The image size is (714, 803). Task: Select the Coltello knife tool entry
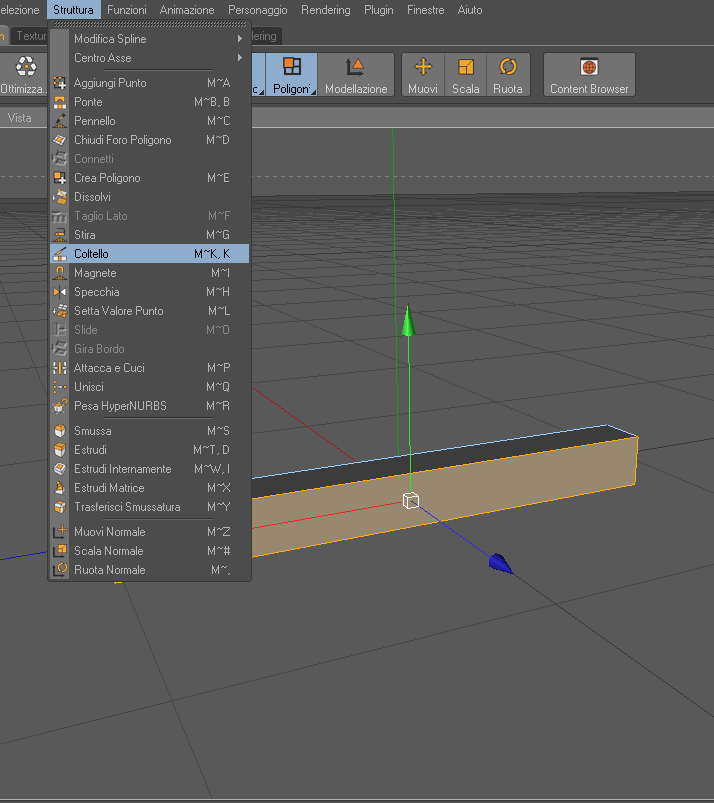tap(149, 253)
